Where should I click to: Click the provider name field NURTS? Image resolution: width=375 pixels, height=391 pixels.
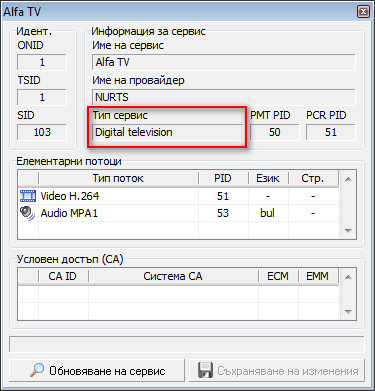point(224,97)
